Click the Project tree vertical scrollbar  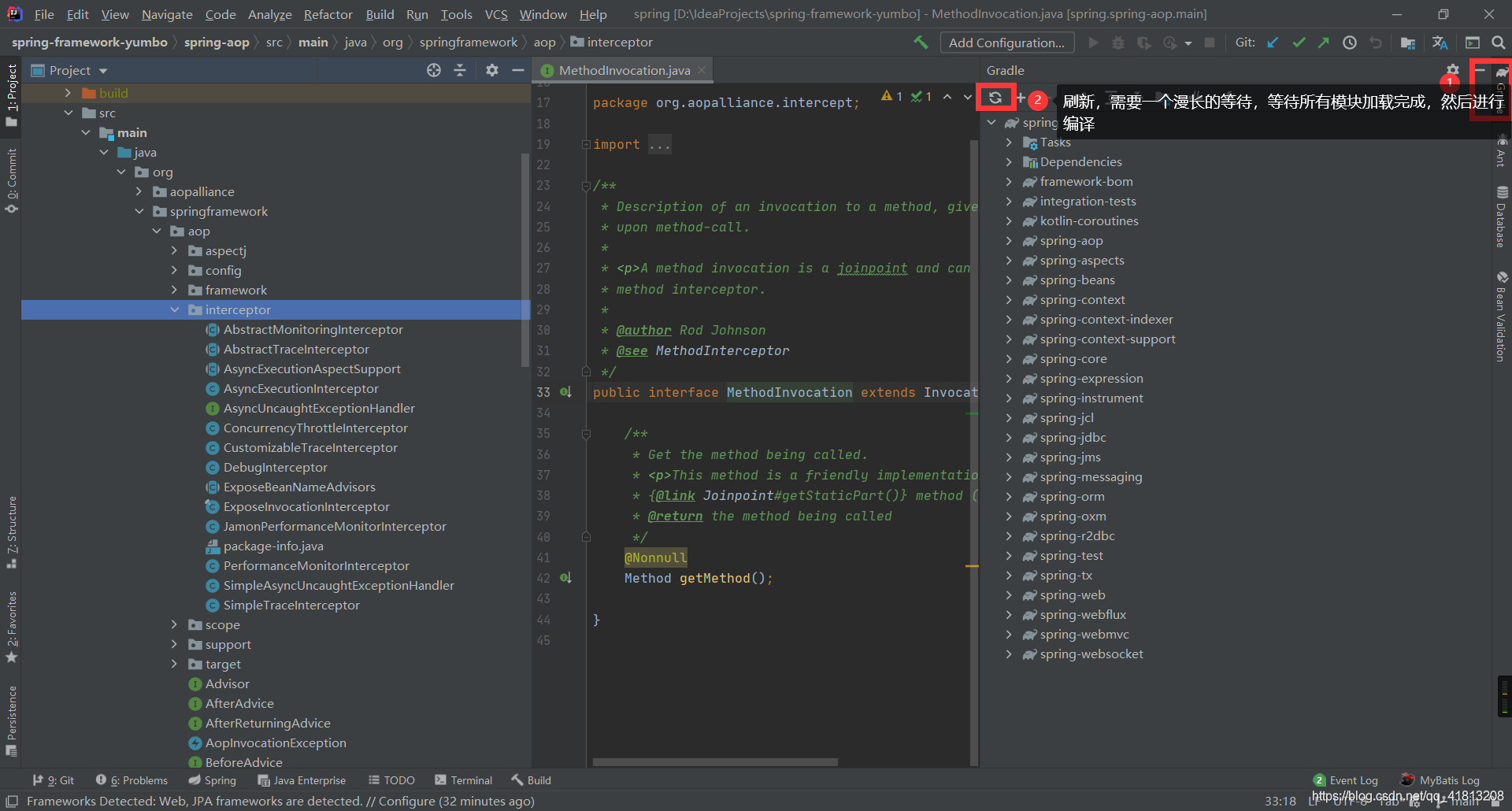pos(525,260)
